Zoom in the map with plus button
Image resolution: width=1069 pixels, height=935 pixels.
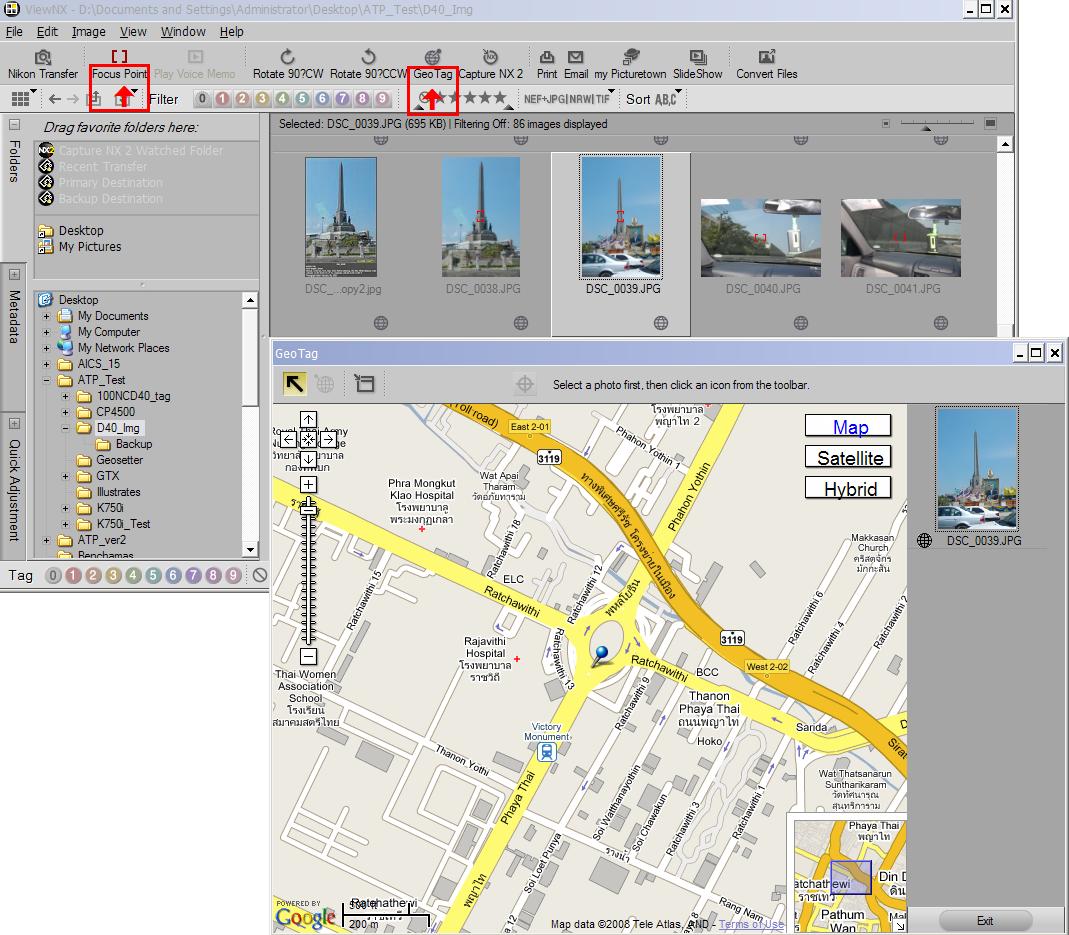coord(308,485)
